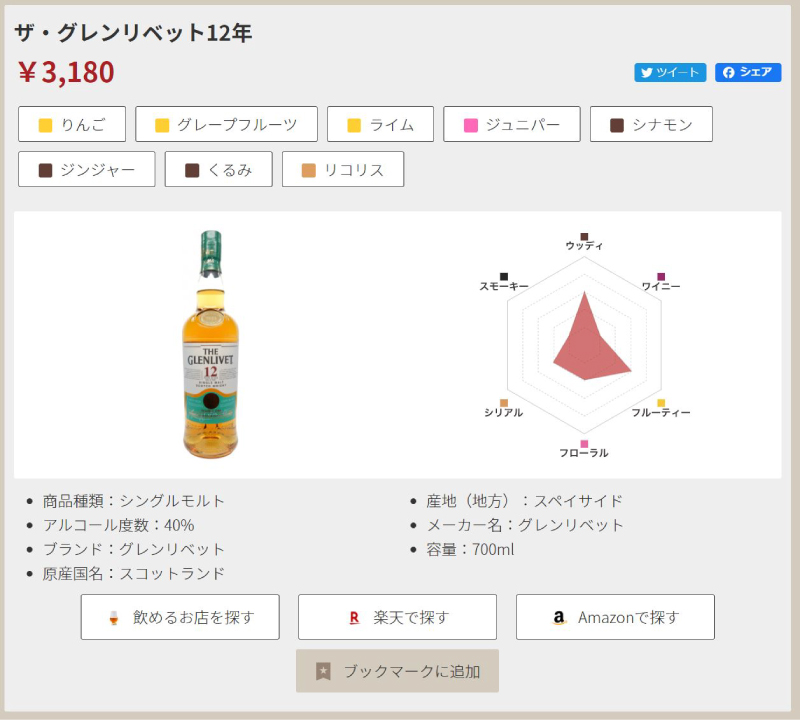Add to bookmarks with ブックマークに追加
The height and width of the screenshot is (720, 800).
[397, 671]
